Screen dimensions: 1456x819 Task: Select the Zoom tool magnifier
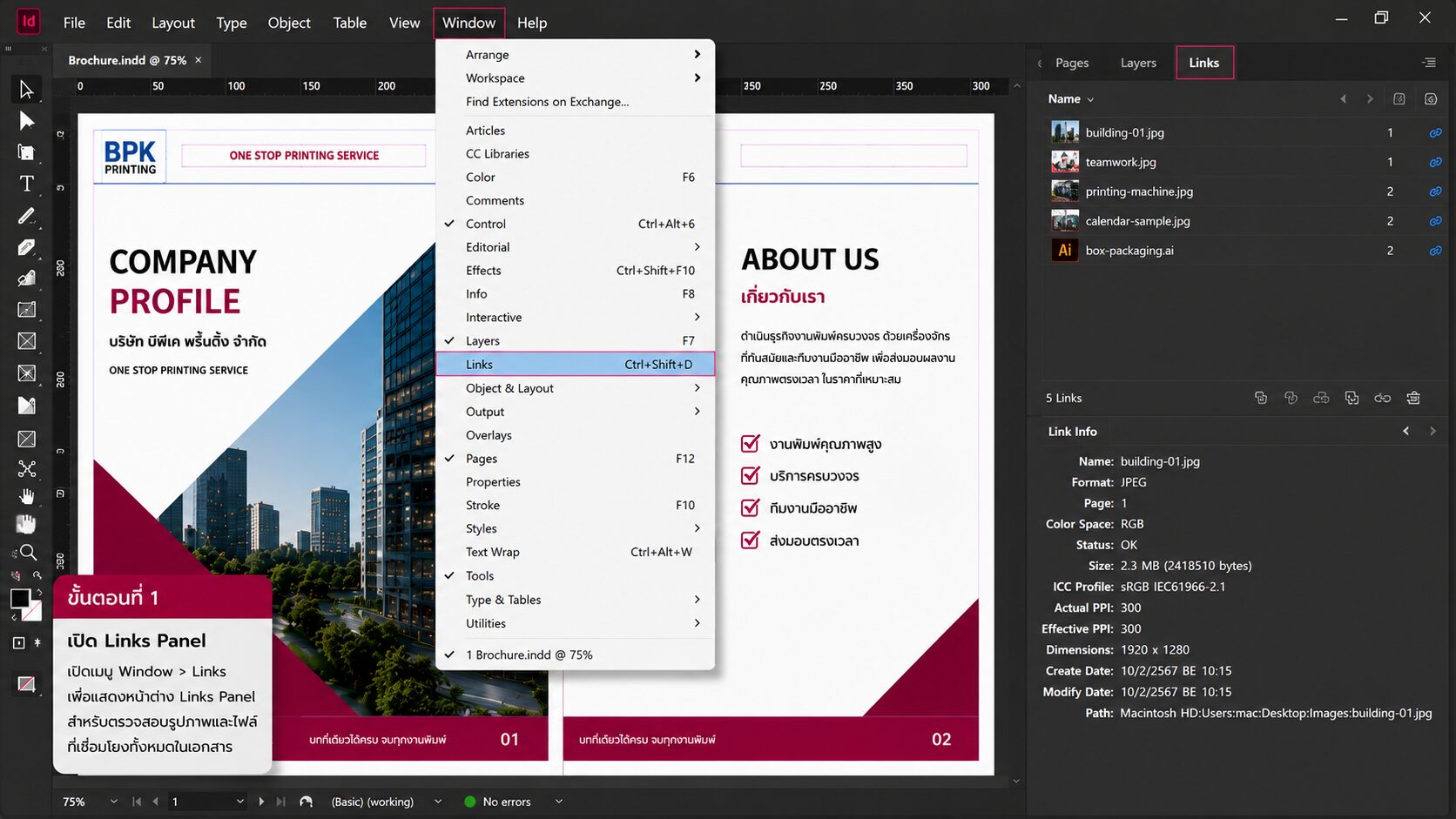coord(27,553)
